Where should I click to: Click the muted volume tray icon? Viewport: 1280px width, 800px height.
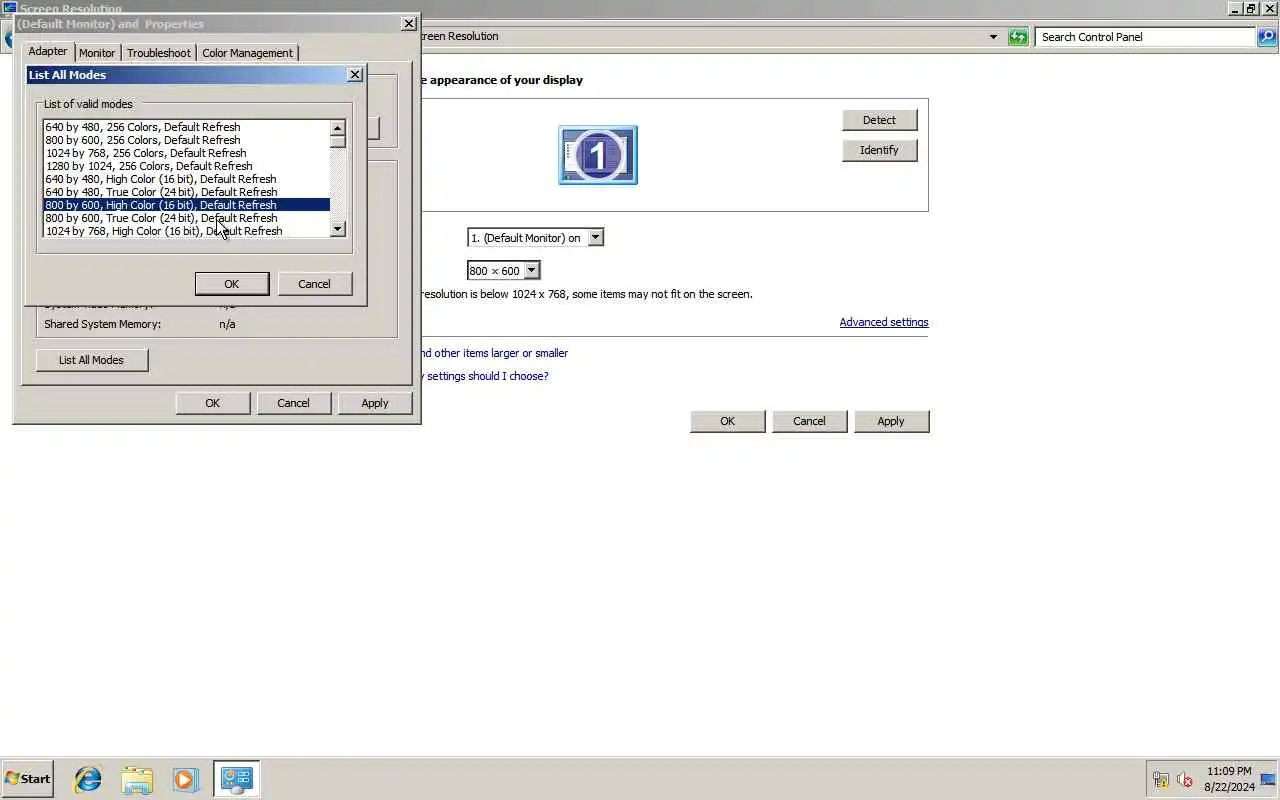click(1185, 779)
